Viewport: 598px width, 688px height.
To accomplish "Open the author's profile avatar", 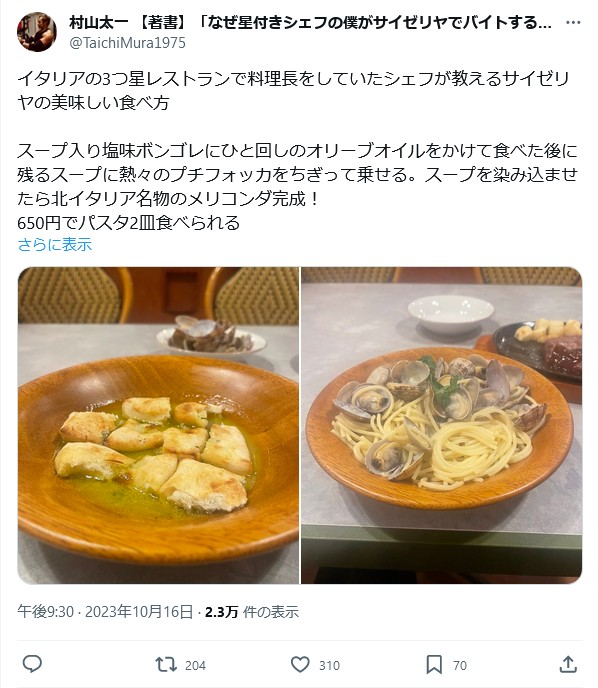I will tap(37, 32).
